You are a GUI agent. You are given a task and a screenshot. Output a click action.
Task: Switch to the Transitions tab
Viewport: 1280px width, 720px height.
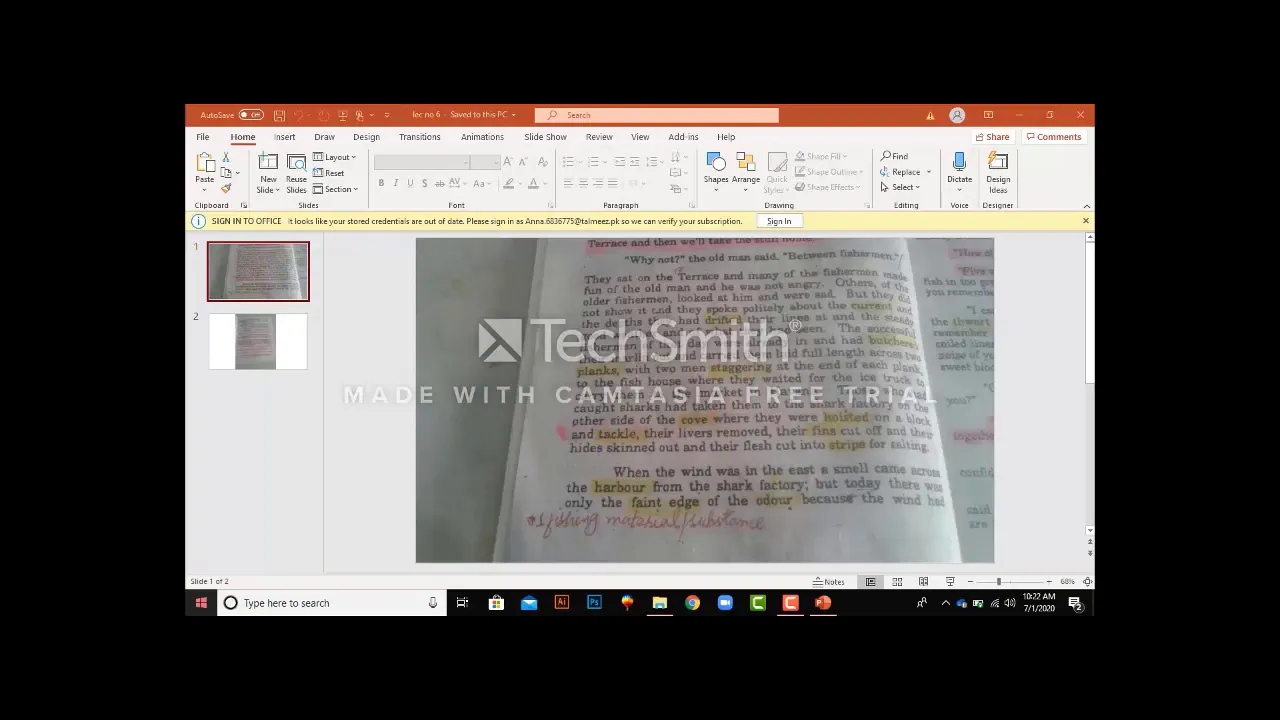(419, 137)
